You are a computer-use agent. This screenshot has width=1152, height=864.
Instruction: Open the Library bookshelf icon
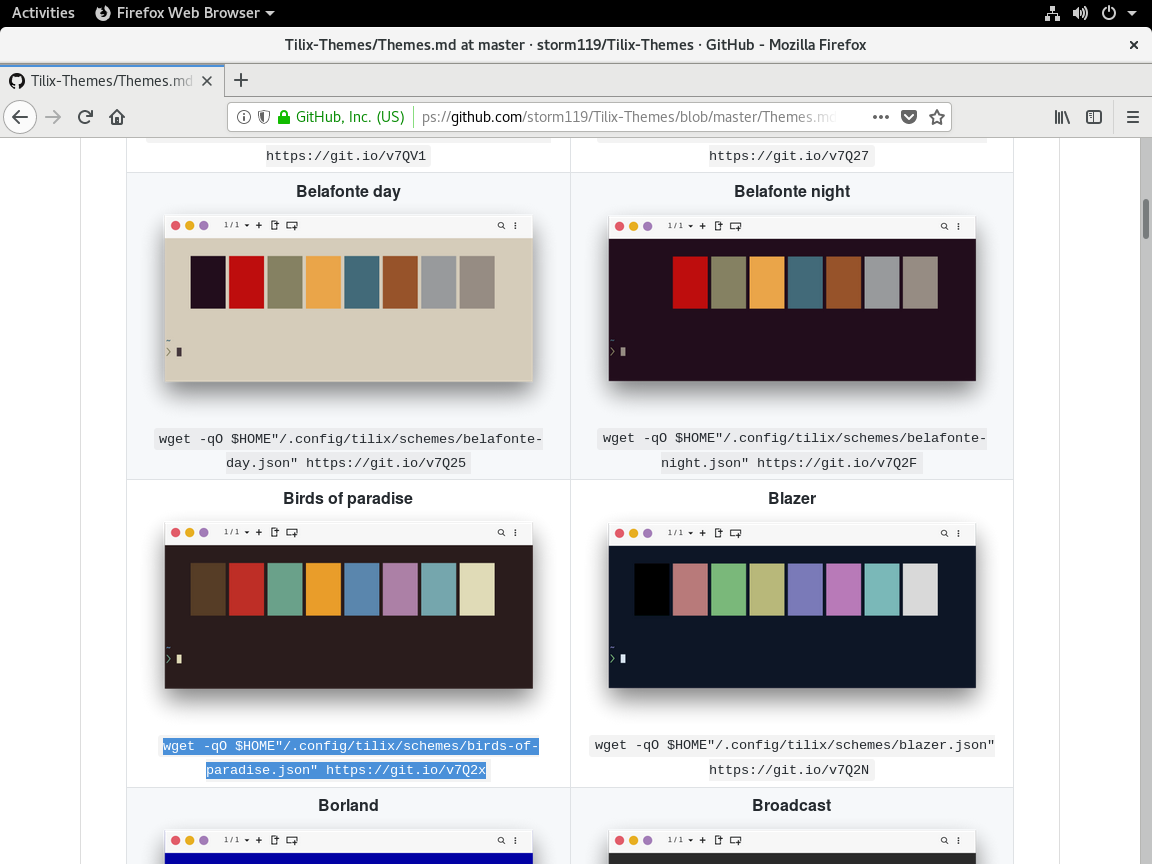pos(1062,117)
